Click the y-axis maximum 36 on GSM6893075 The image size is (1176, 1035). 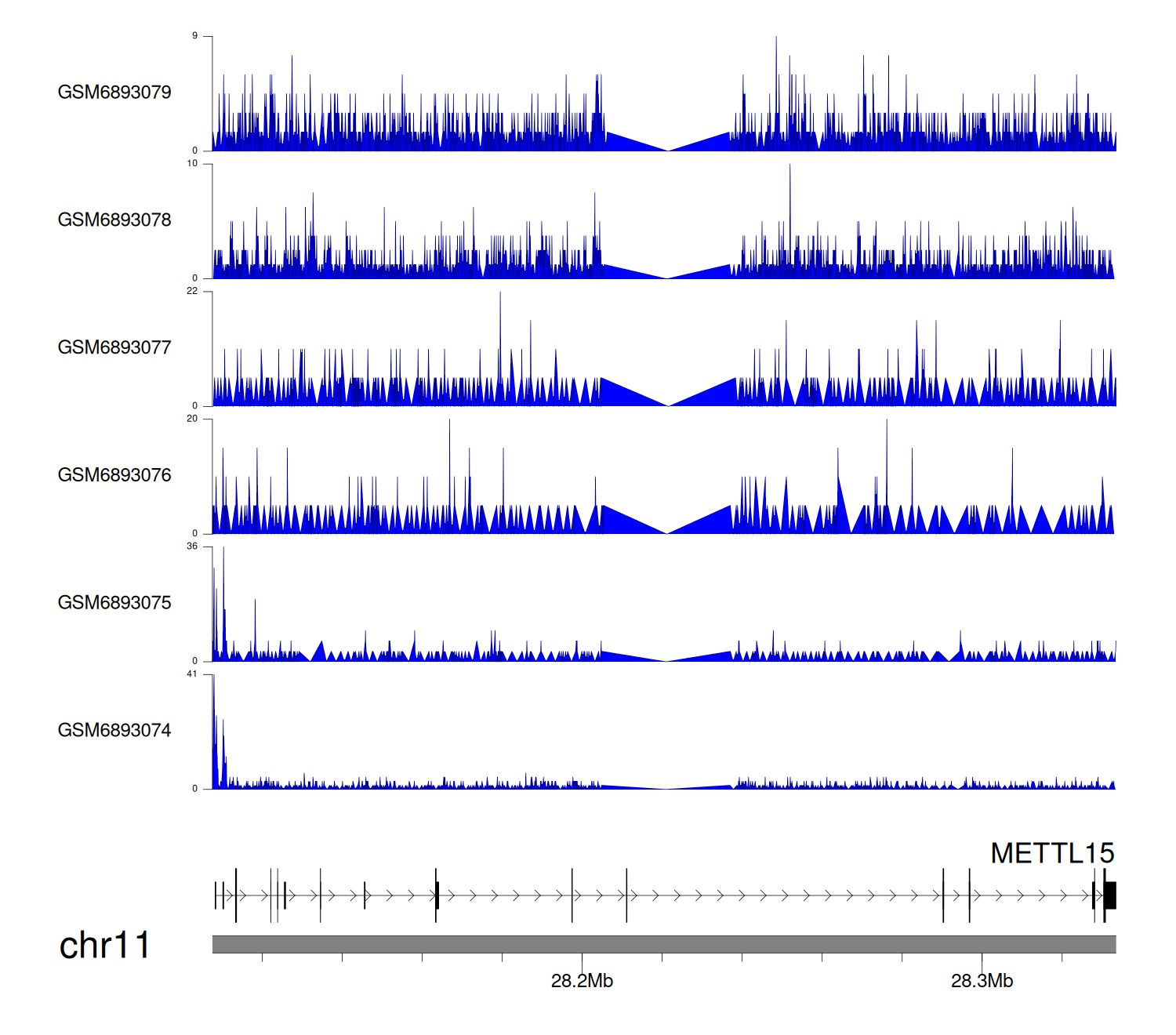pos(192,547)
